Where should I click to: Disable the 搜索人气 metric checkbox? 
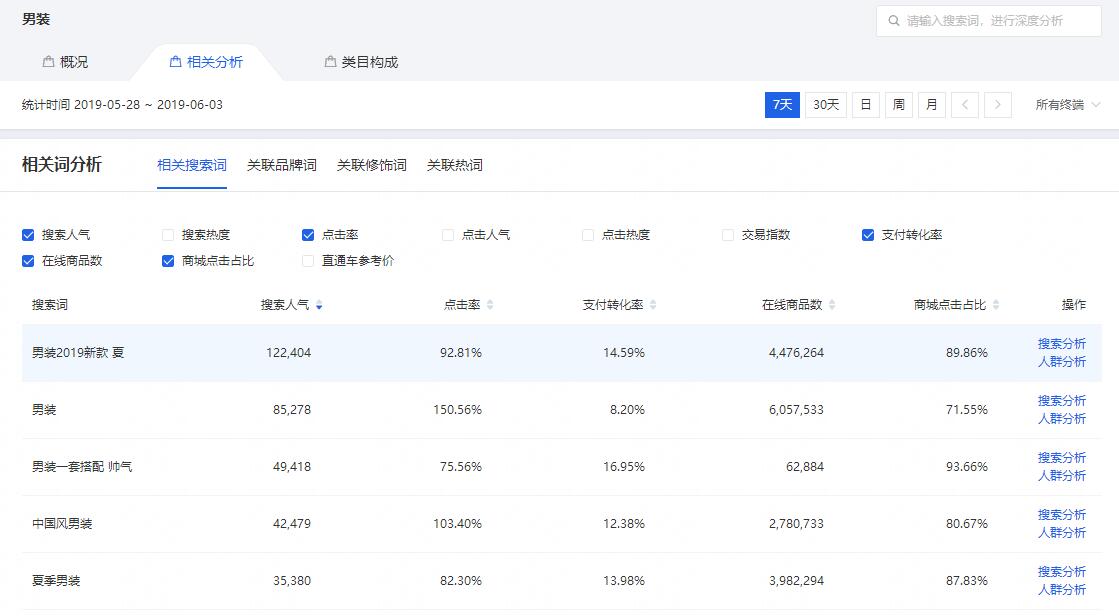click(x=28, y=234)
